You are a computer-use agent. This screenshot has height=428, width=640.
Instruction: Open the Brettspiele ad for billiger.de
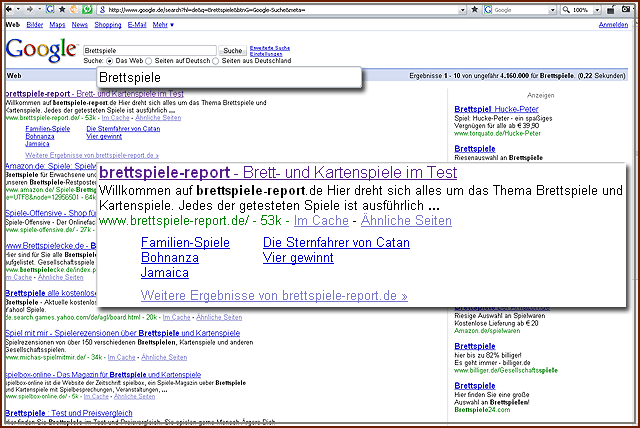[x=475, y=346]
